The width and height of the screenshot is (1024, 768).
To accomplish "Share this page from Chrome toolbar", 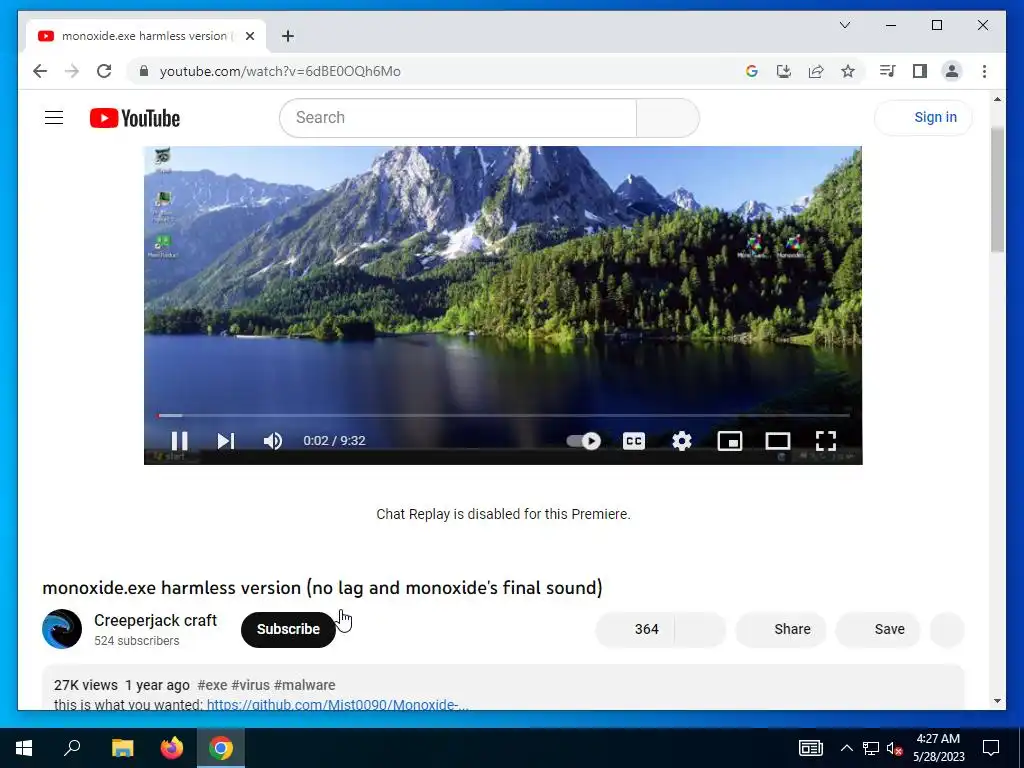I will click(816, 71).
